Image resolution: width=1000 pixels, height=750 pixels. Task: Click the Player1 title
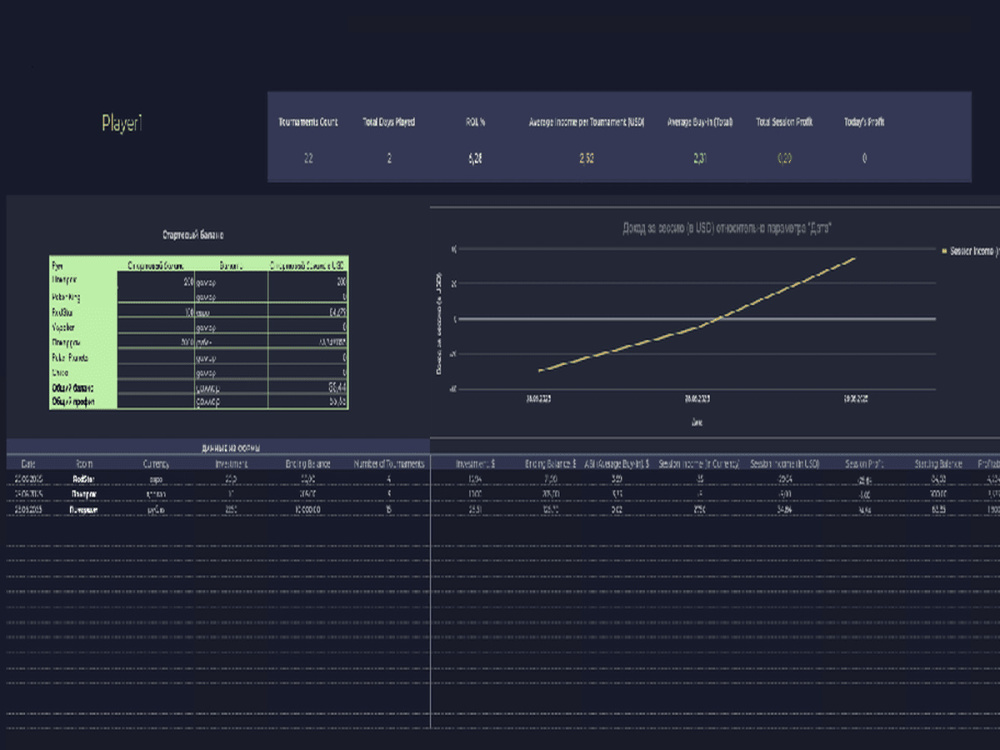pyautogui.click(x=122, y=123)
